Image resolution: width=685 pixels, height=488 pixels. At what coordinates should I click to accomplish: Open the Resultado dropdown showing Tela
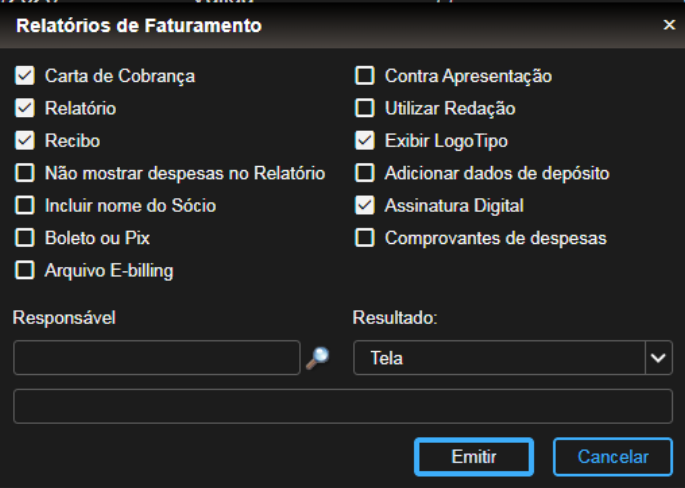pos(500,357)
